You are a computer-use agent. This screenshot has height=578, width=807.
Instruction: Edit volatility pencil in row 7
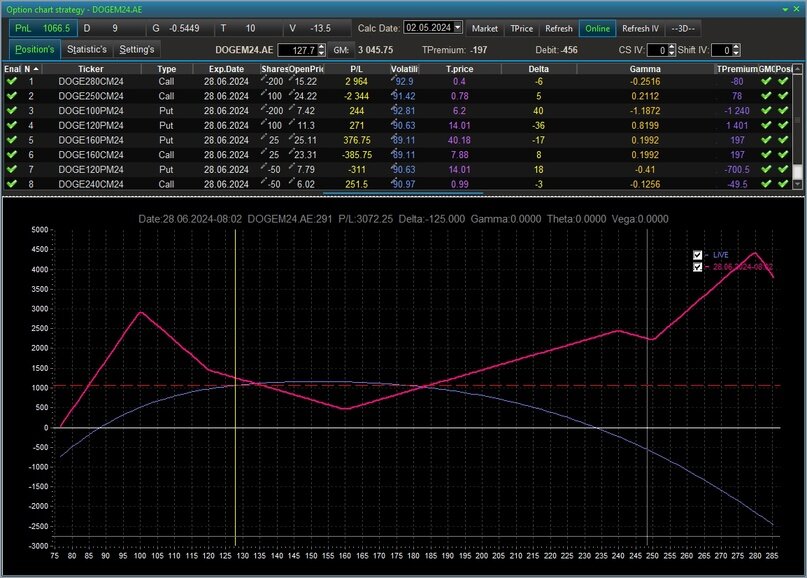click(x=394, y=166)
